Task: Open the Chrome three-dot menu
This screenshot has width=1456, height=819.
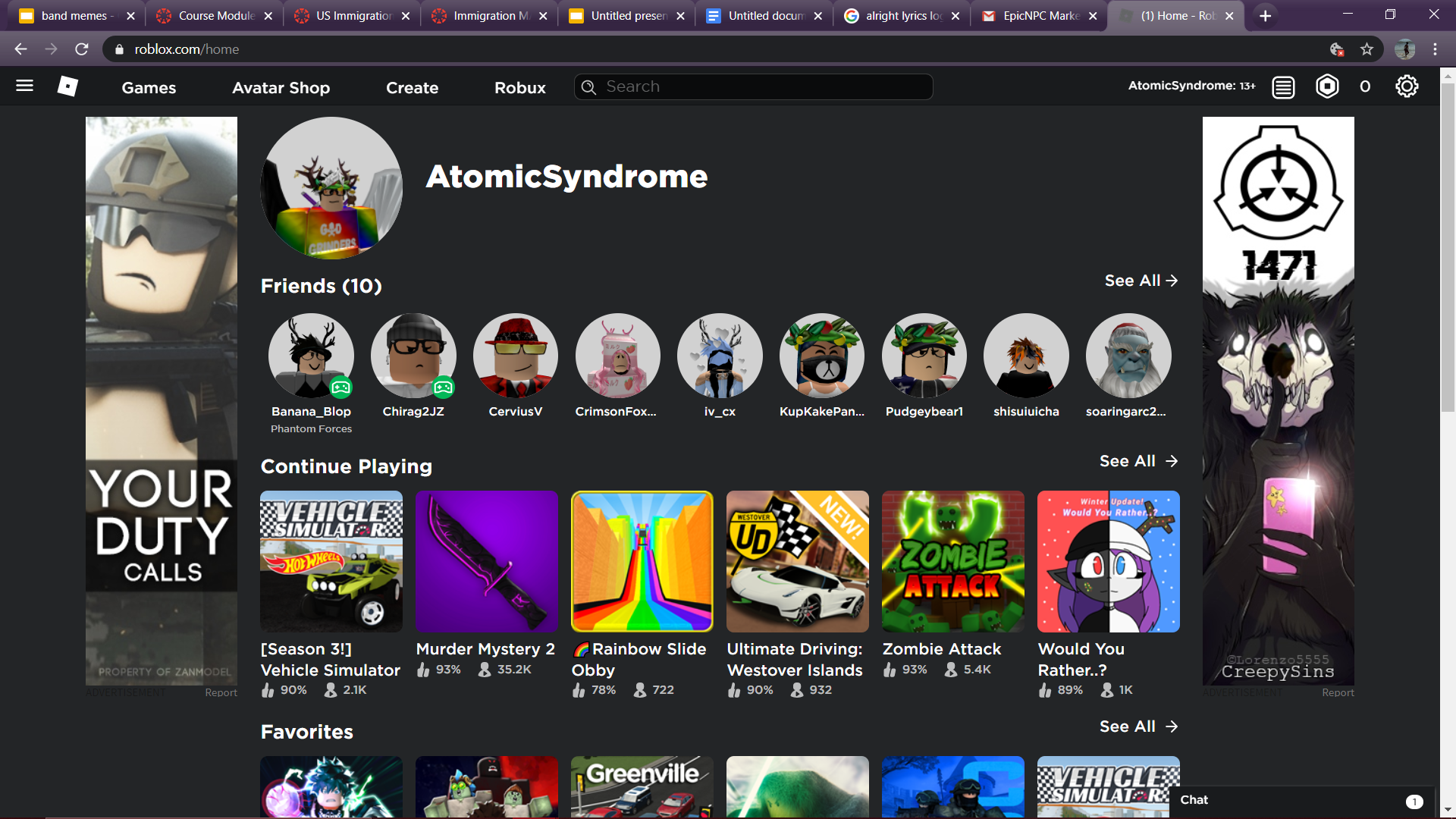Action: pos(1435,49)
